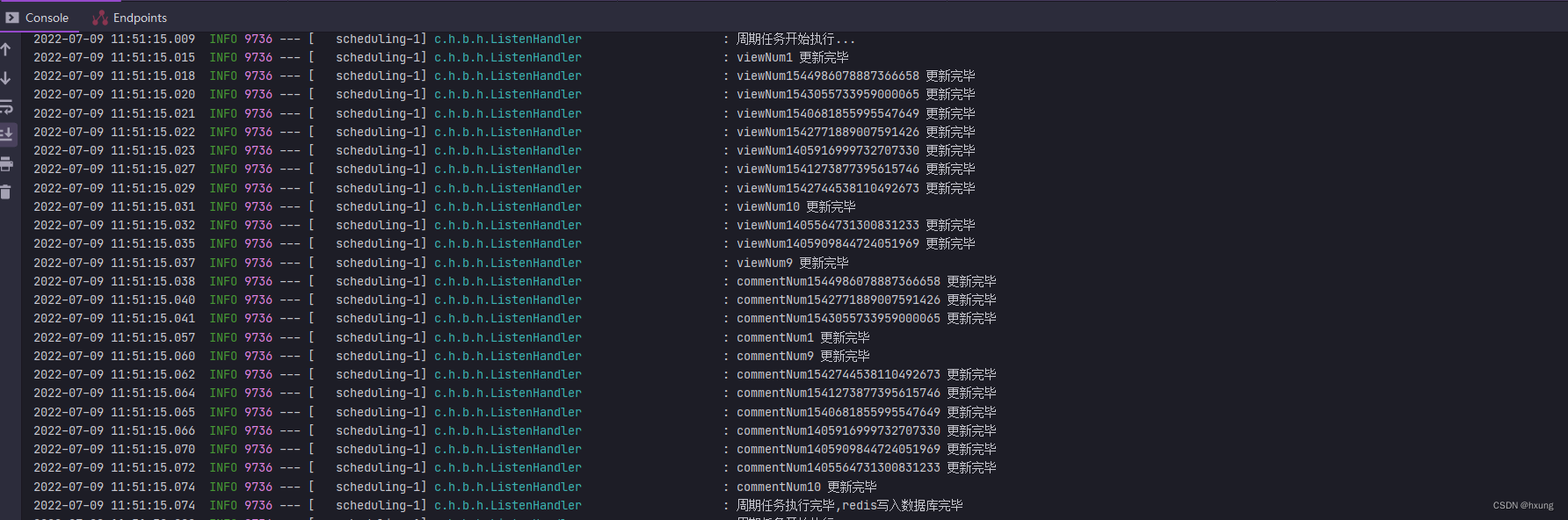Click log line 'commentNum1540681855995547649 更新完毕'
This screenshot has height=520, width=1568.
pos(867,412)
